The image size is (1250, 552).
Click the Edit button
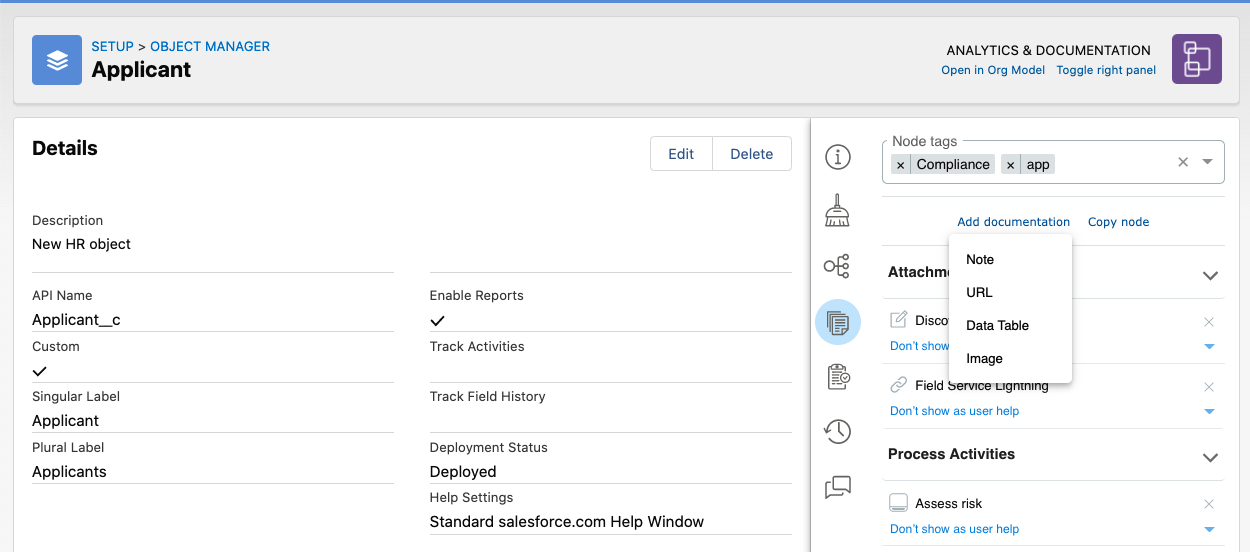[681, 154]
